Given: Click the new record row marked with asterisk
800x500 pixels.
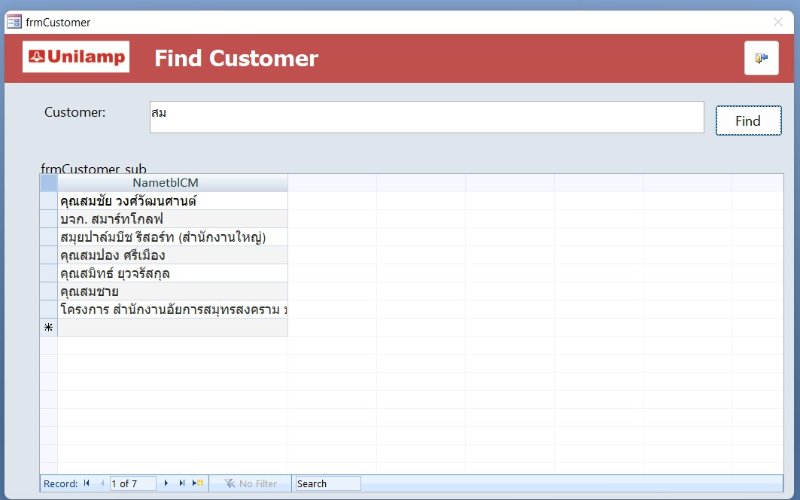Looking at the screenshot, I should click(48, 327).
